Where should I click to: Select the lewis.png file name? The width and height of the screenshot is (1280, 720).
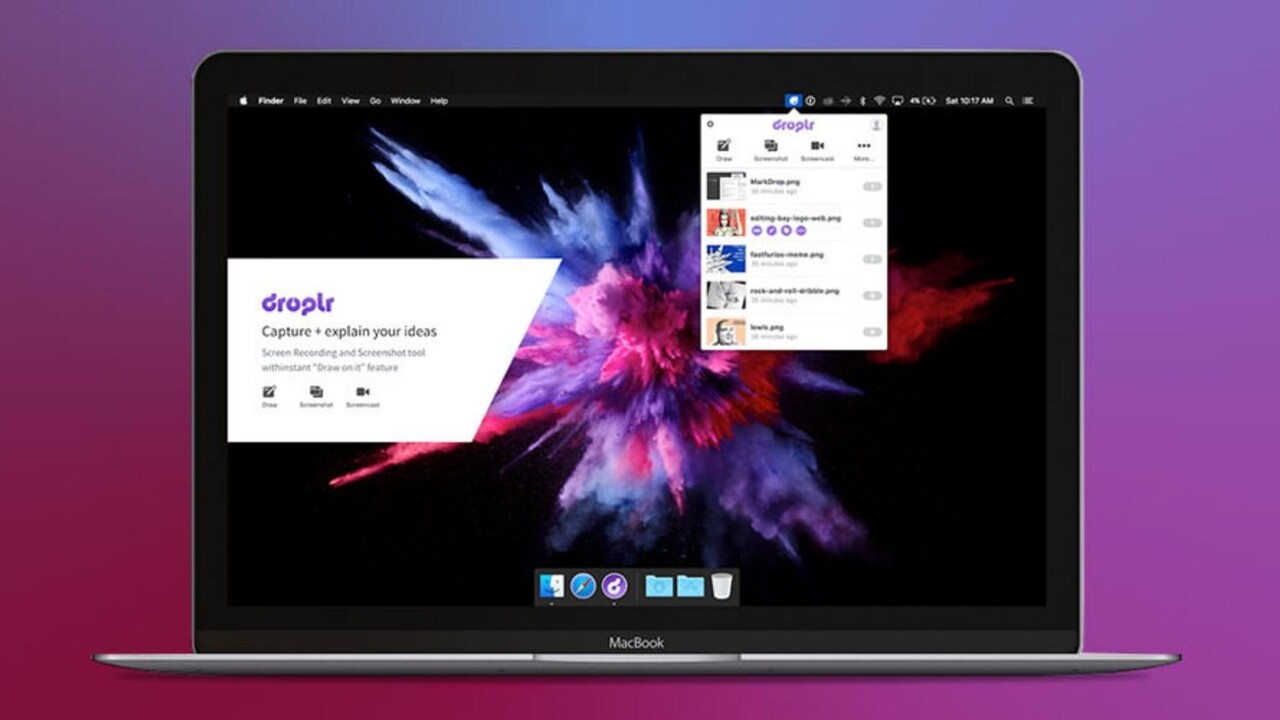(768, 327)
